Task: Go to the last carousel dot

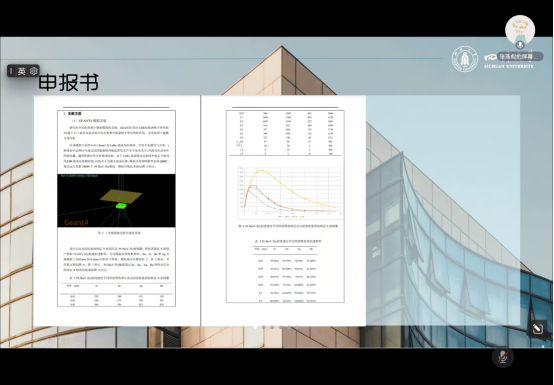Action: click(297, 327)
